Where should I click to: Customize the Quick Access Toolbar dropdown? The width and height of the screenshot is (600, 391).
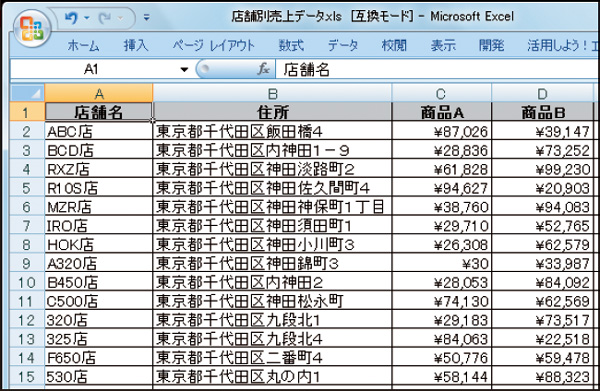tap(146, 18)
